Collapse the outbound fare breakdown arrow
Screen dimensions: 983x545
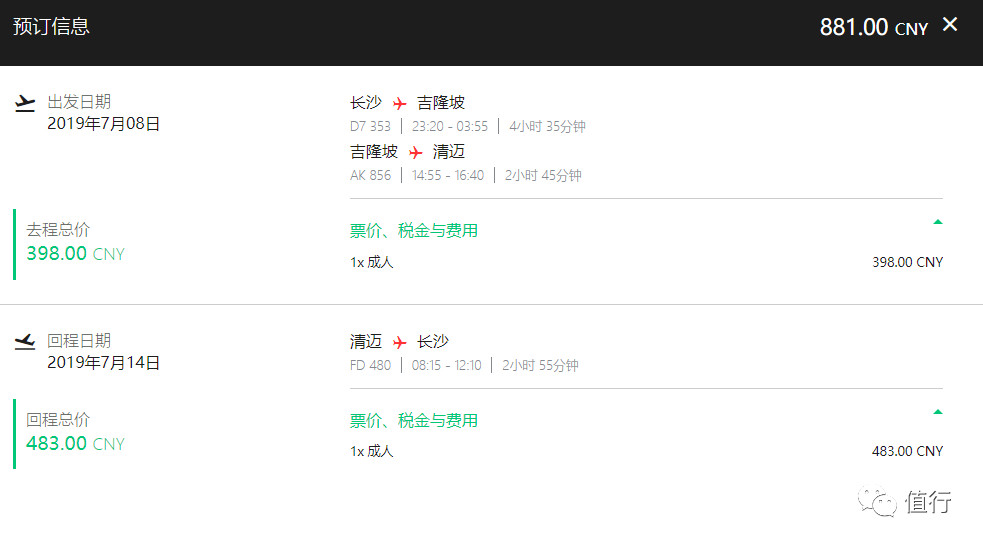937,222
